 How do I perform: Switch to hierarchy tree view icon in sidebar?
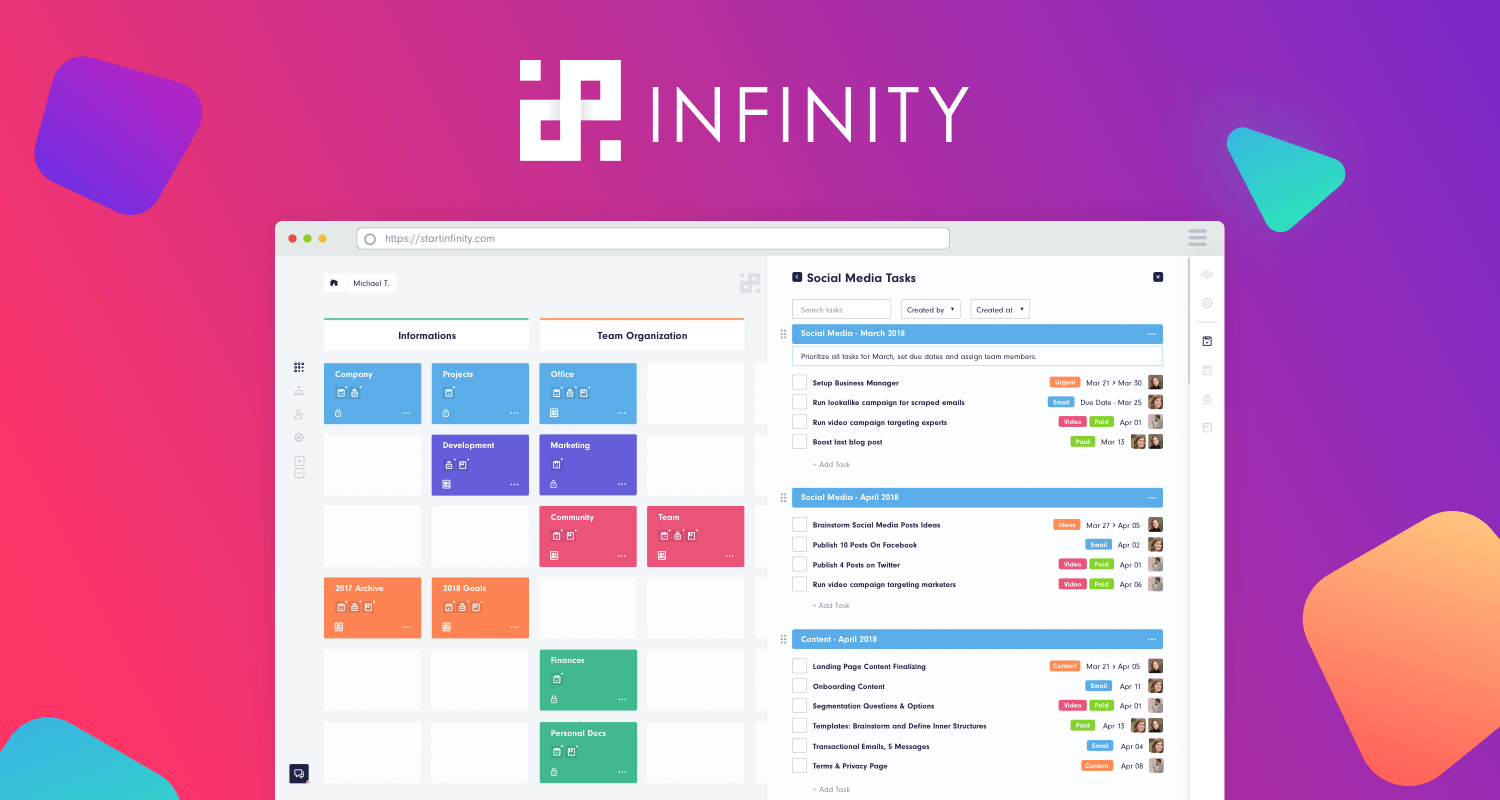click(299, 391)
